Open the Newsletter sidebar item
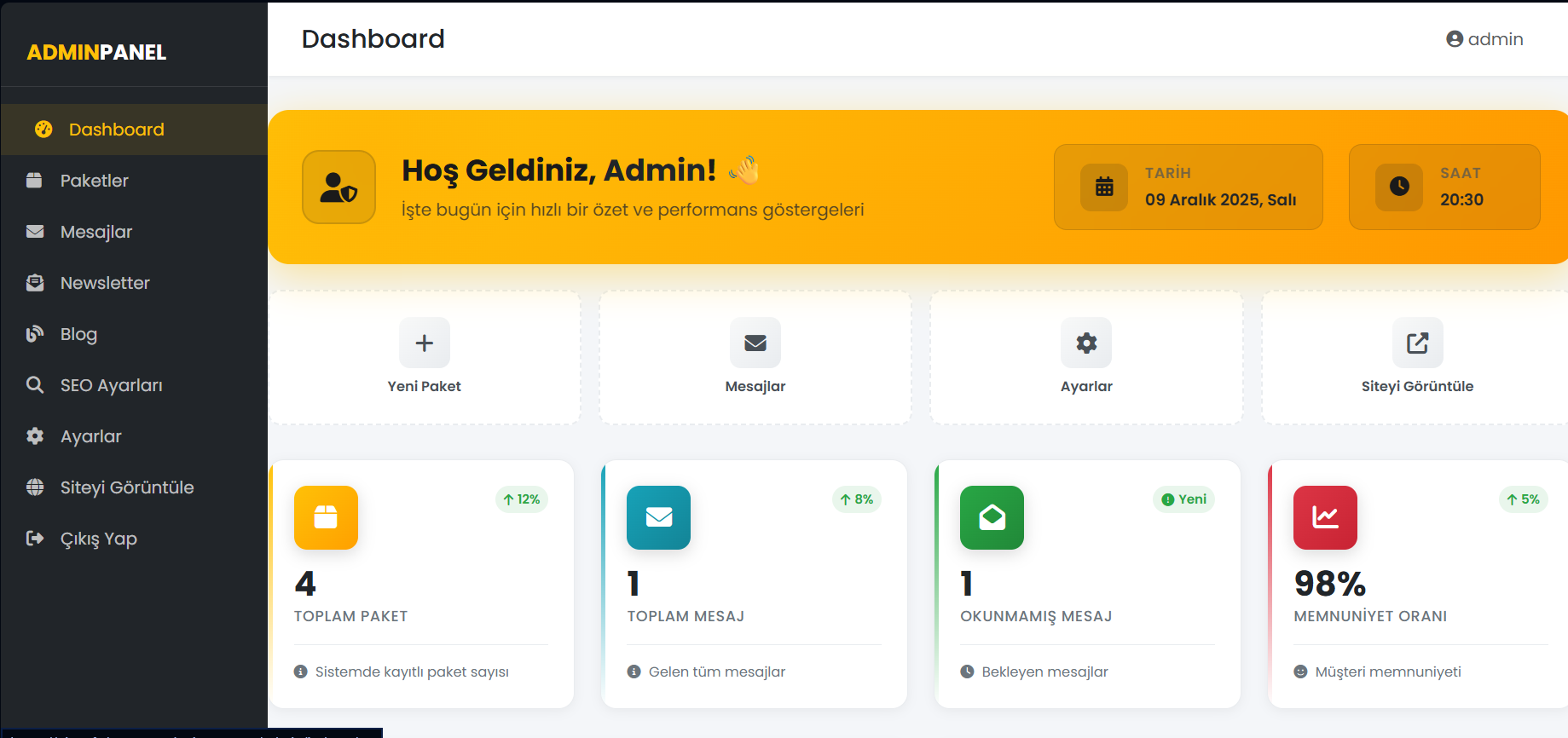 click(x=105, y=283)
